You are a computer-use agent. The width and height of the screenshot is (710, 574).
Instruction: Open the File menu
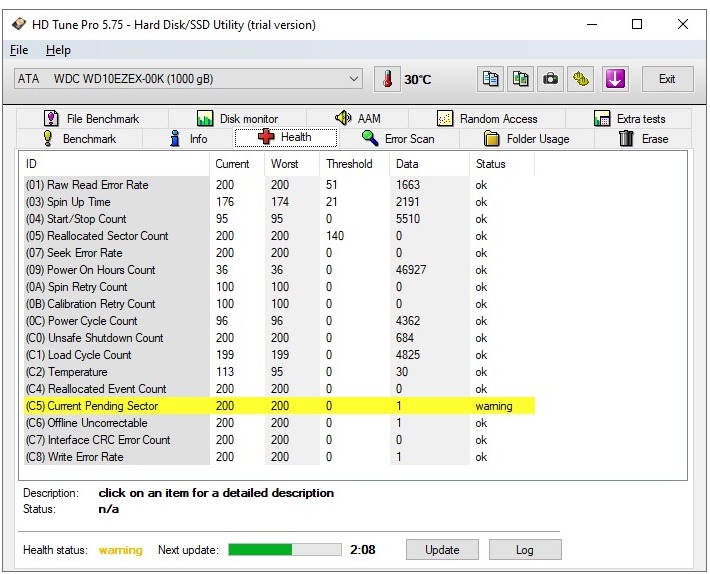click(x=19, y=50)
